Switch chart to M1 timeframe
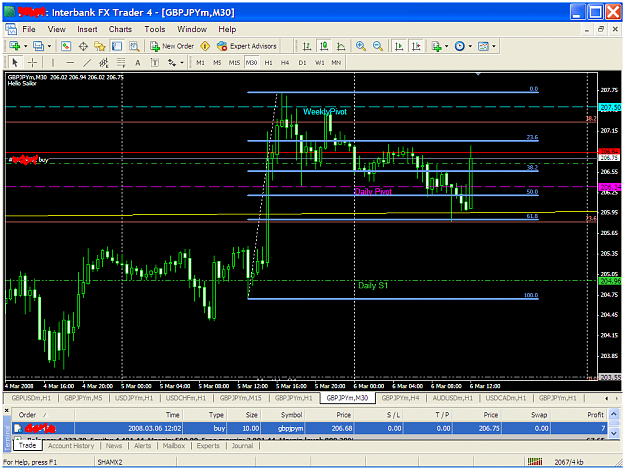This screenshot has height=470, width=625. [200, 63]
